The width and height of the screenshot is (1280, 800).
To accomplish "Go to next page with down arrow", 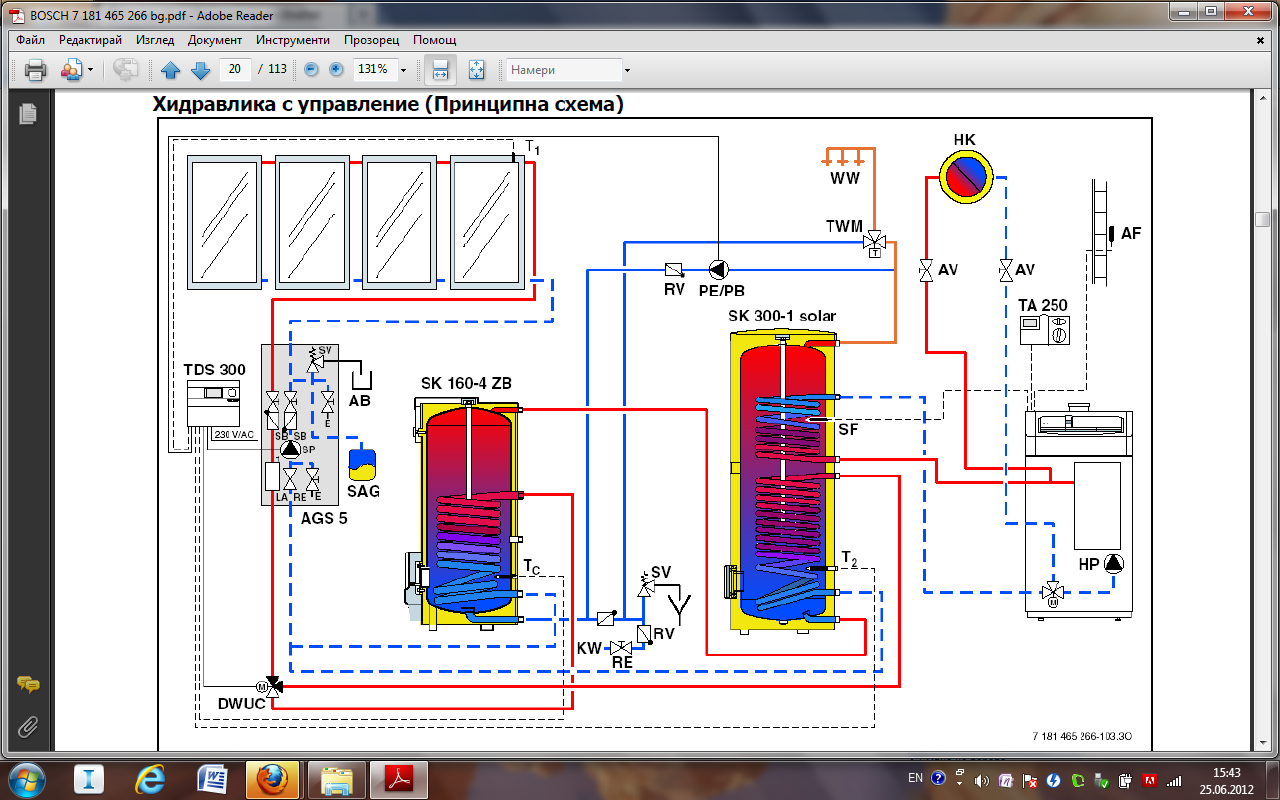I will pos(200,70).
